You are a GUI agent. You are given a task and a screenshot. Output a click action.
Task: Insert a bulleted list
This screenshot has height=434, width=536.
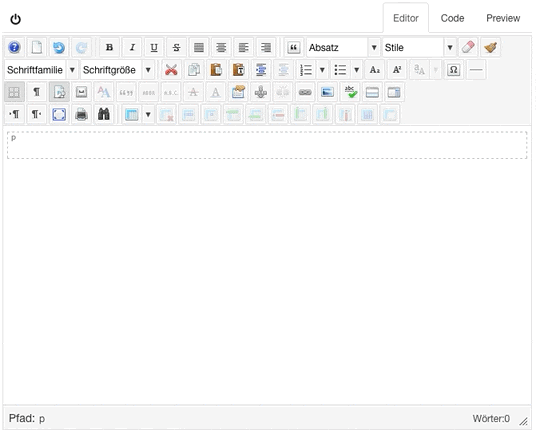click(x=340, y=70)
